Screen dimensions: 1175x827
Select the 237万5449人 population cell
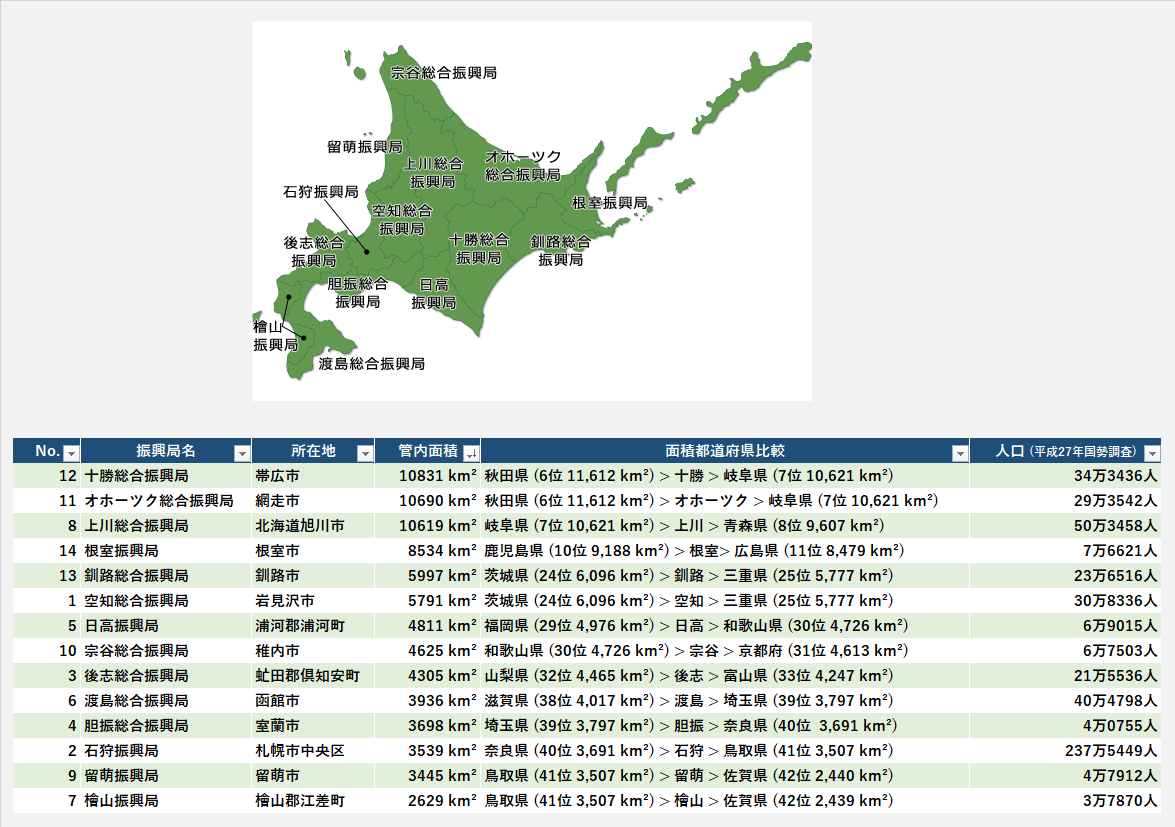click(x=1110, y=750)
